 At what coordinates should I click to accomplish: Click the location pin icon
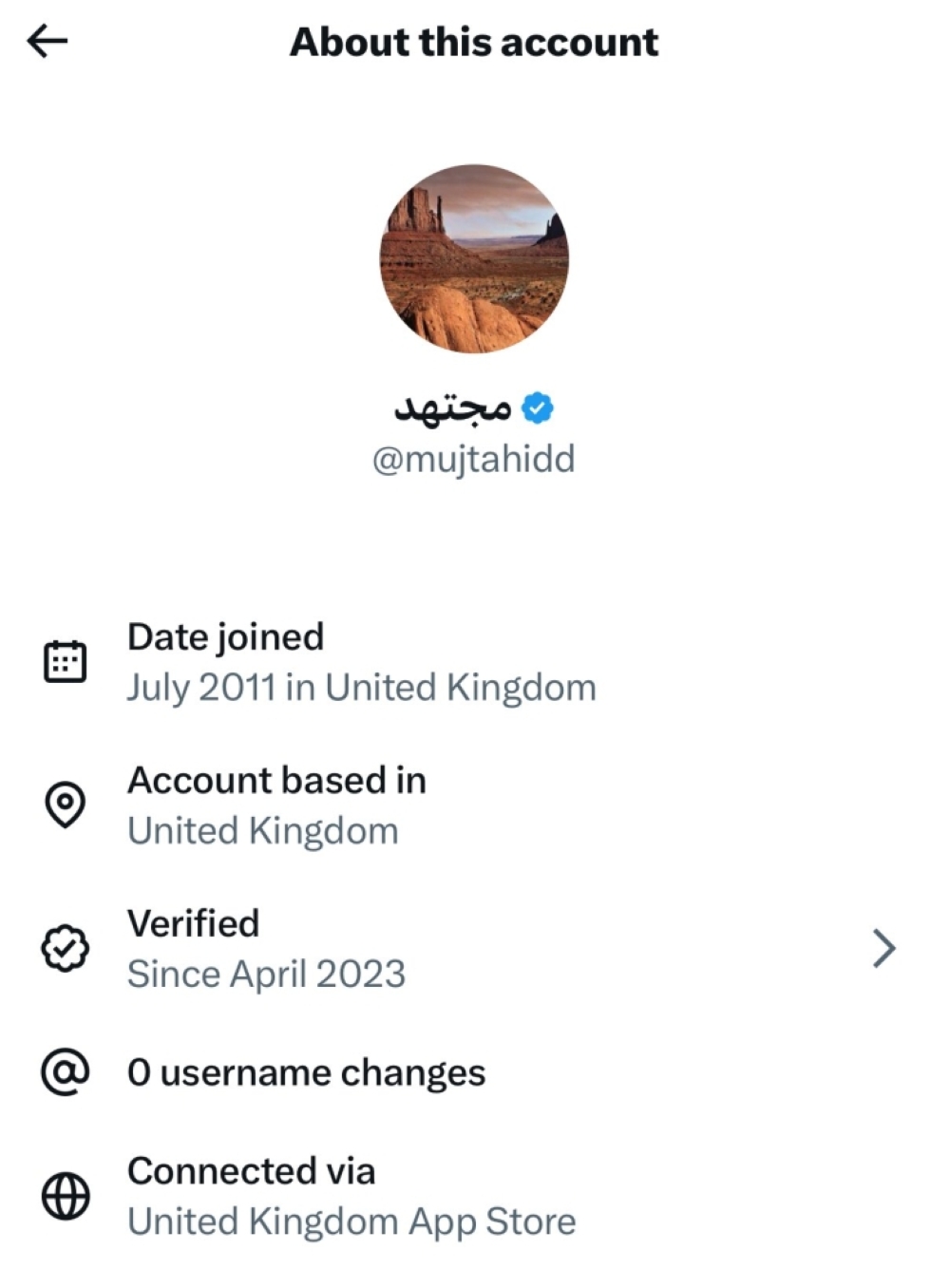[x=65, y=805]
